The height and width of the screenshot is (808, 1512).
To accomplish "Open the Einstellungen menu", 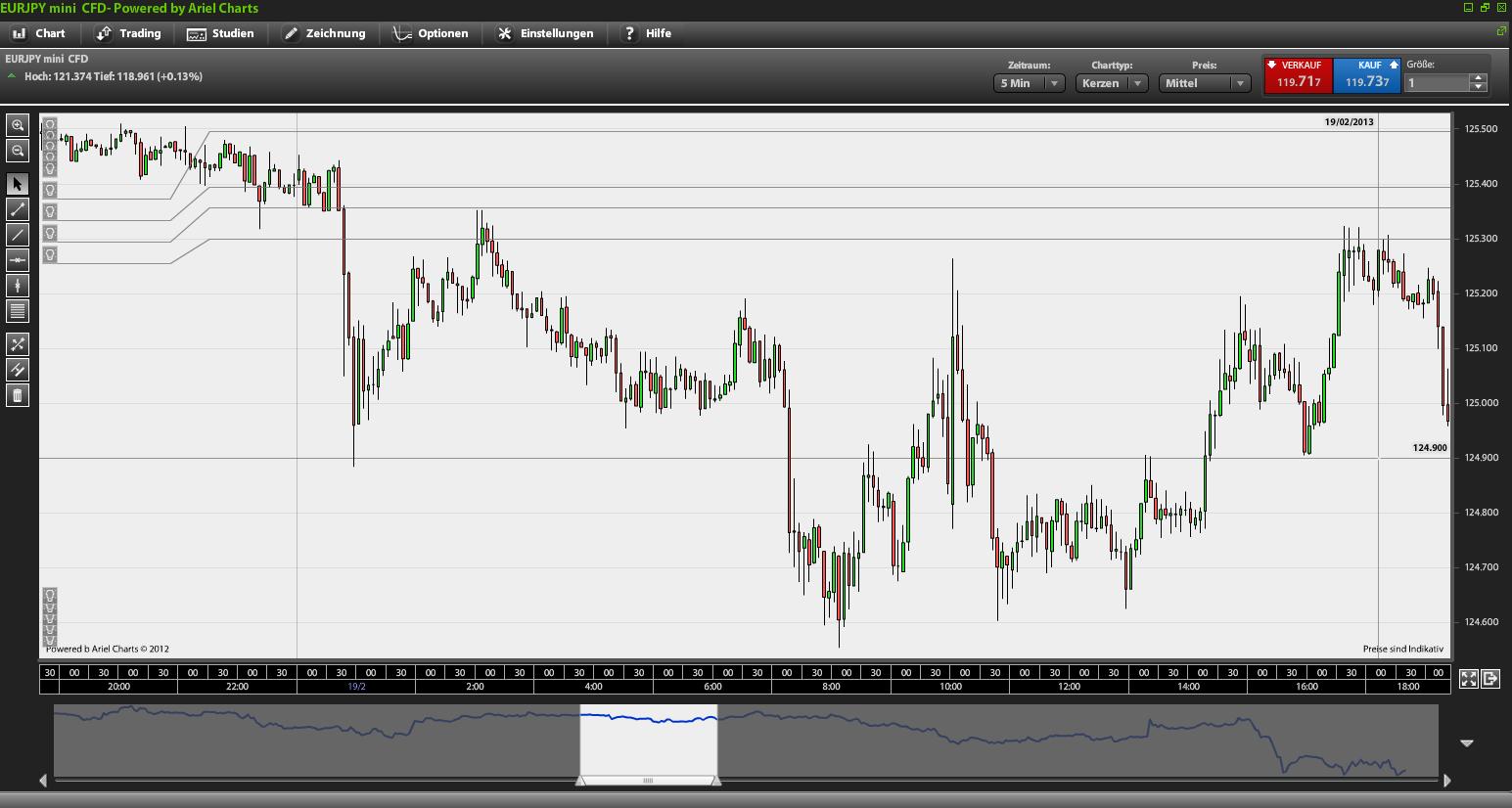I will coord(546,33).
